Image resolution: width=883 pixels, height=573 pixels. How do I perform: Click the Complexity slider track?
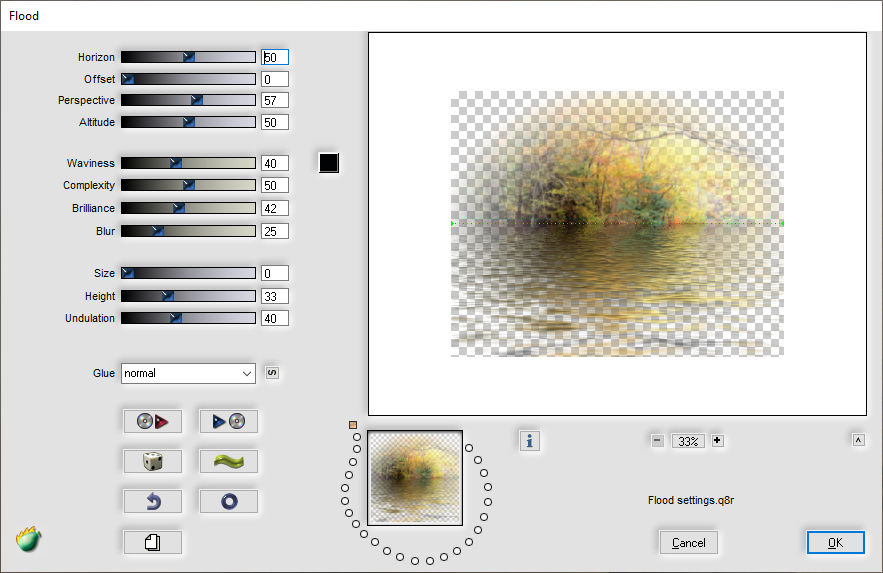(188, 185)
